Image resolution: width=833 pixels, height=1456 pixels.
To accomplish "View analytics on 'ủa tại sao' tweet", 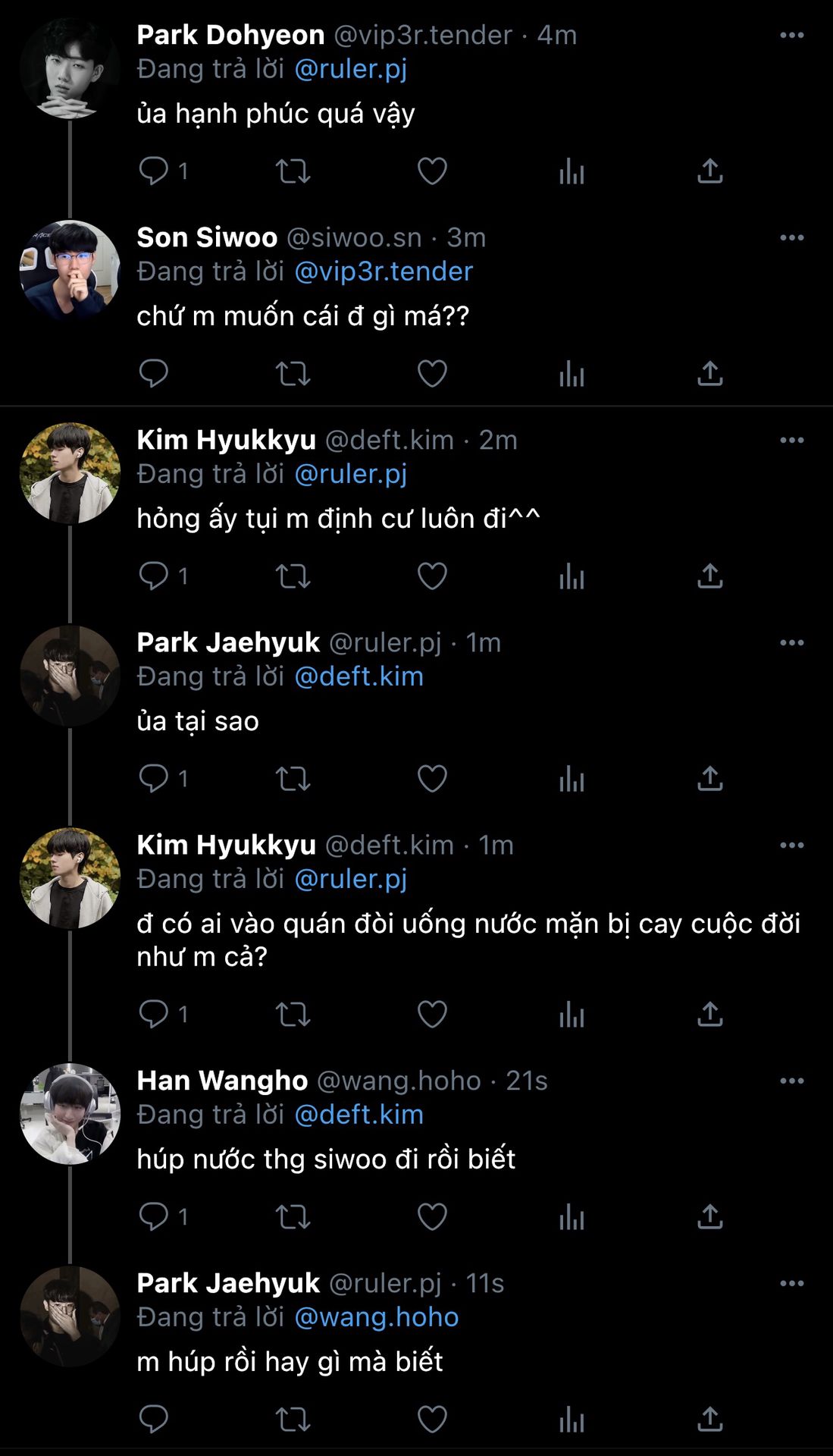I will point(572,779).
